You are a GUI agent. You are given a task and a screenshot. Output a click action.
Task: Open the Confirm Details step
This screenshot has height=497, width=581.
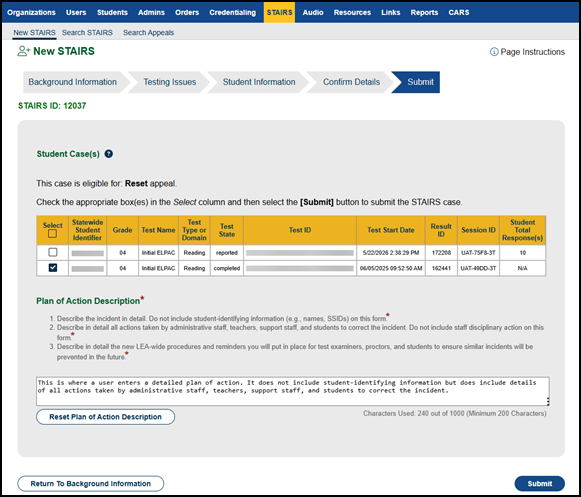point(351,82)
